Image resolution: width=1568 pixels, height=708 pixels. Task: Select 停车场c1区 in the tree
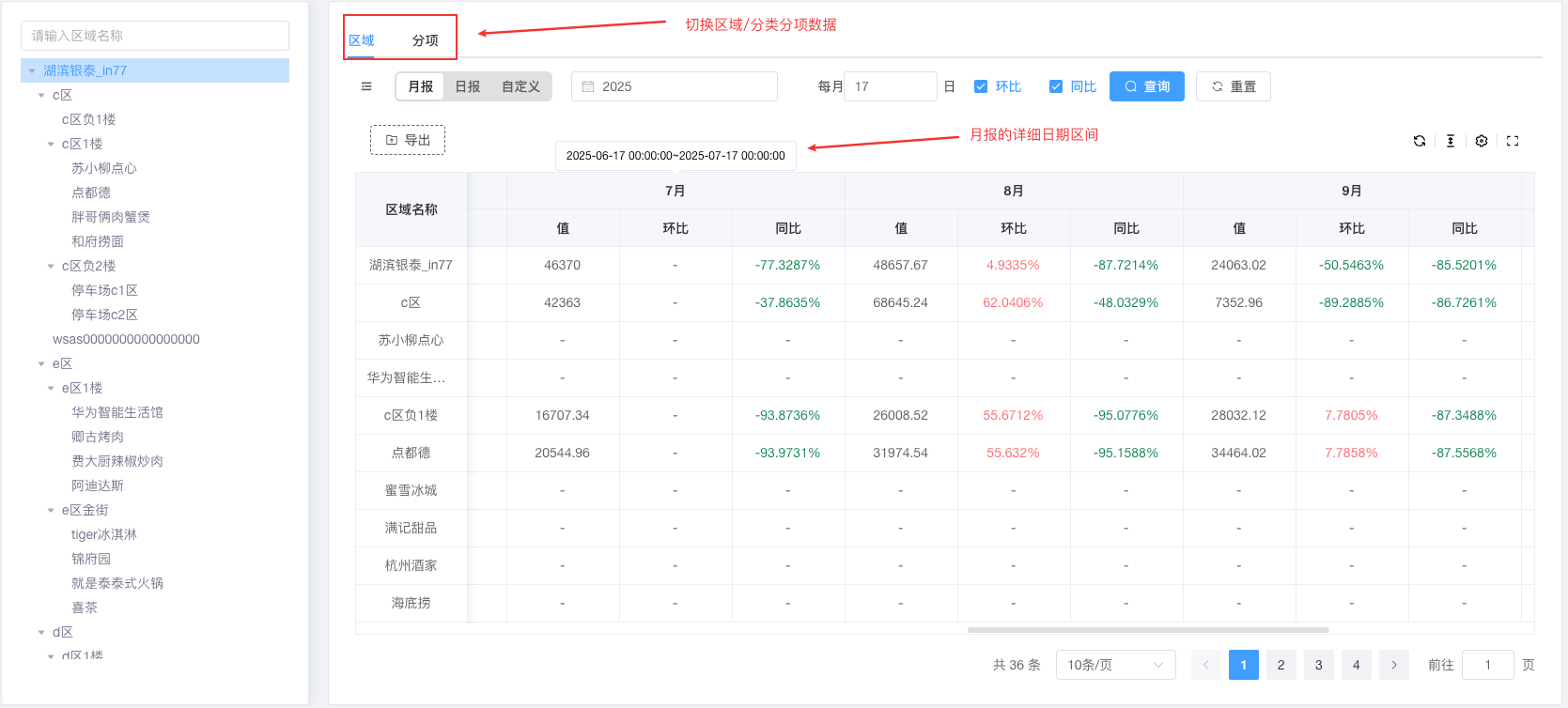104,290
